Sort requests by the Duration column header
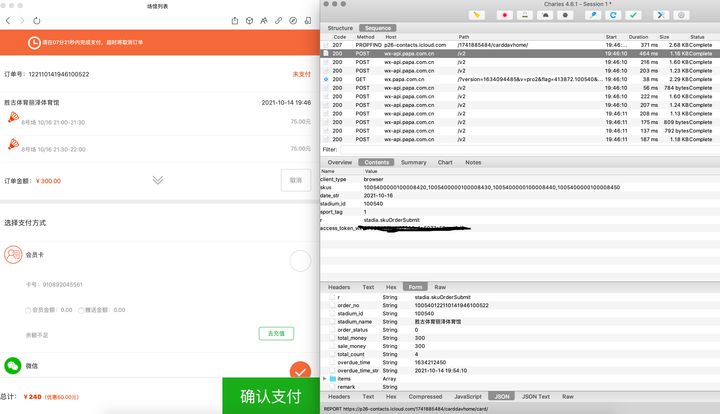The width and height of the screenshot is (720, 414). (638, 37)
